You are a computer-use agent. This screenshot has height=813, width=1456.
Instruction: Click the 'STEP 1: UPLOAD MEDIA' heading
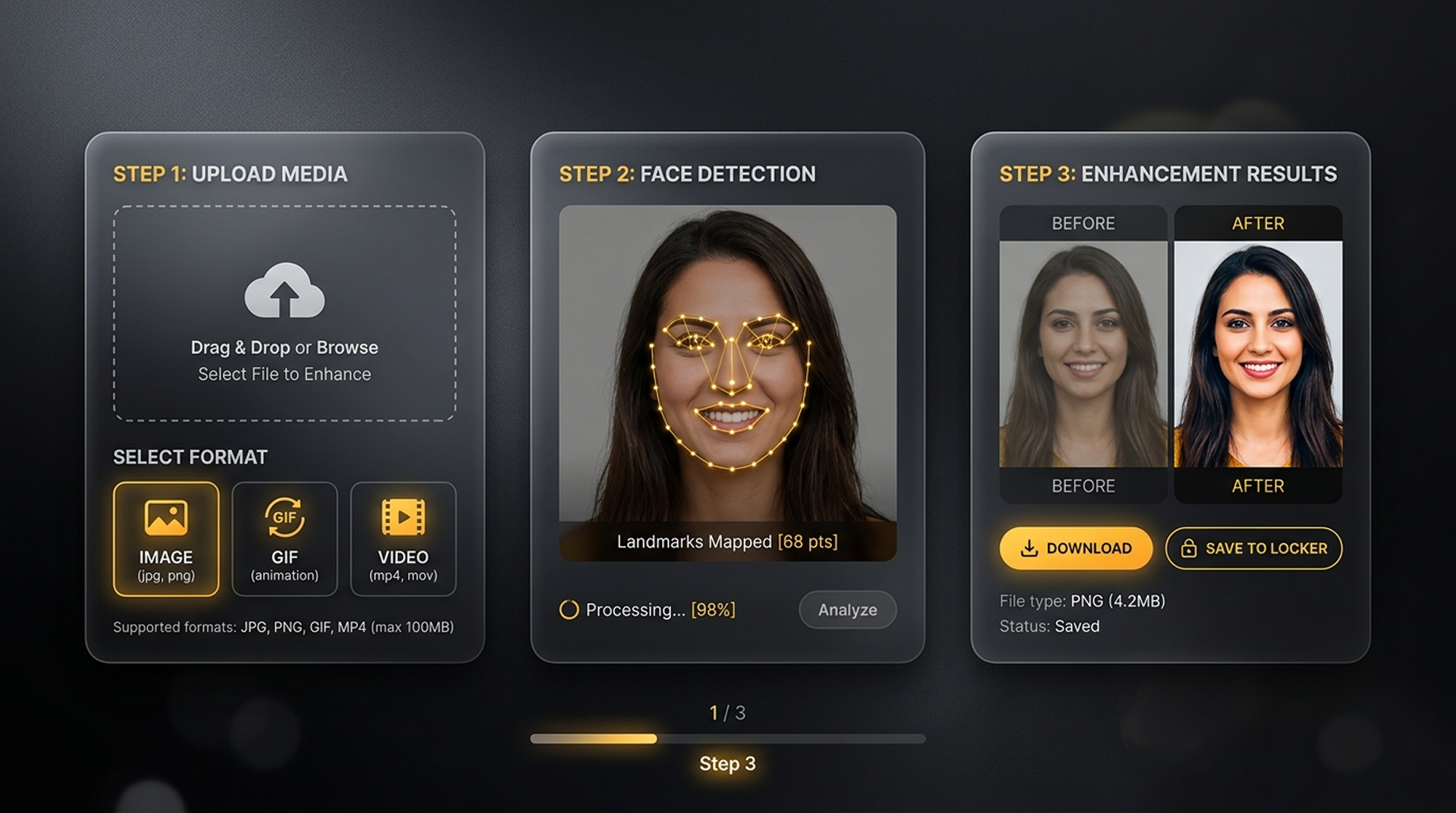coord(231,174)
